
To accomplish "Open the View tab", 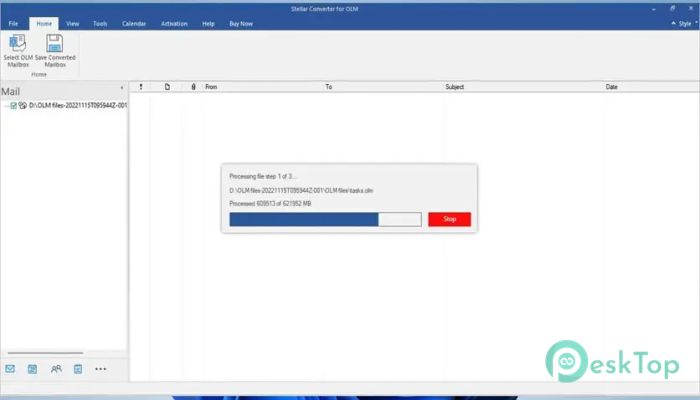I will 72,24.
